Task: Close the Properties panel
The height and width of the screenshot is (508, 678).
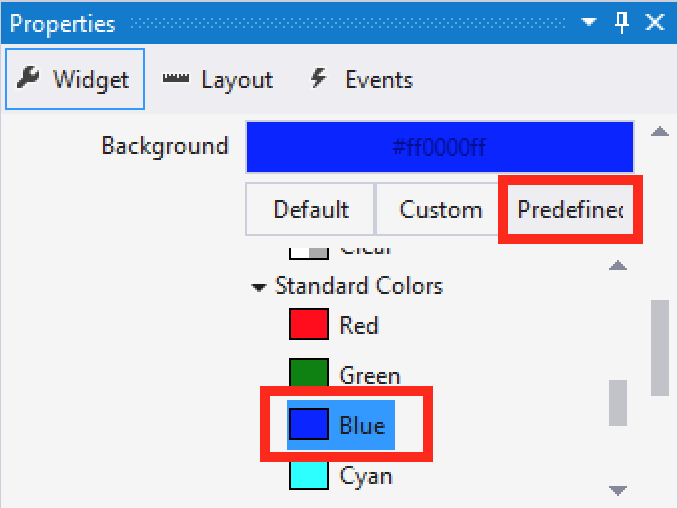Action: (x=654, y=22)
